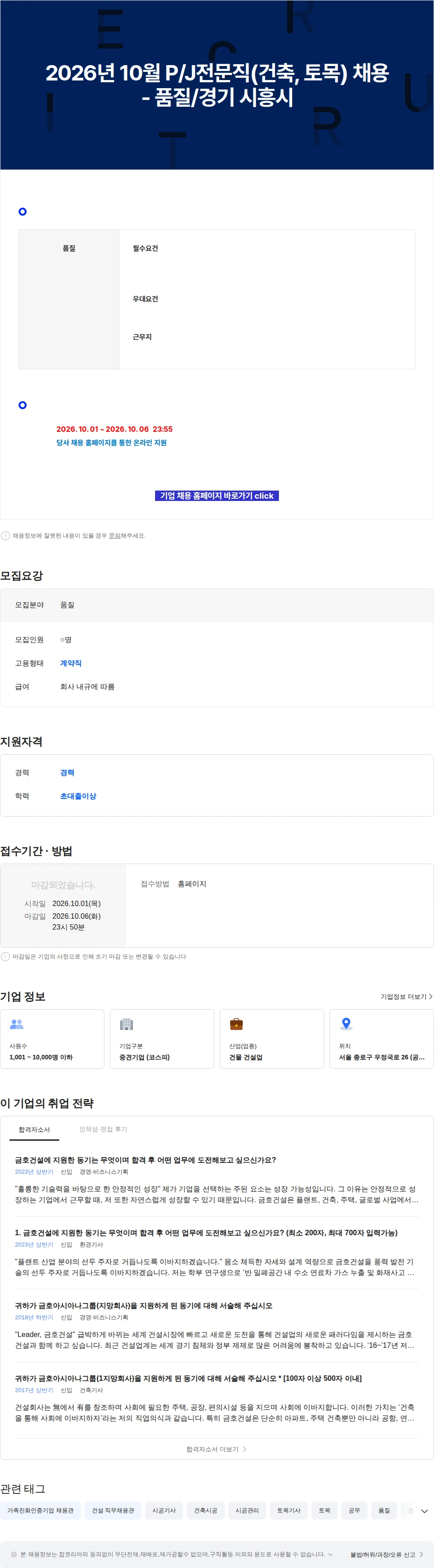Click the briefcase icon in 산업(업종) card
Screen dimensions: 434x1568
pyautogui.click(x=236, y=1025)
